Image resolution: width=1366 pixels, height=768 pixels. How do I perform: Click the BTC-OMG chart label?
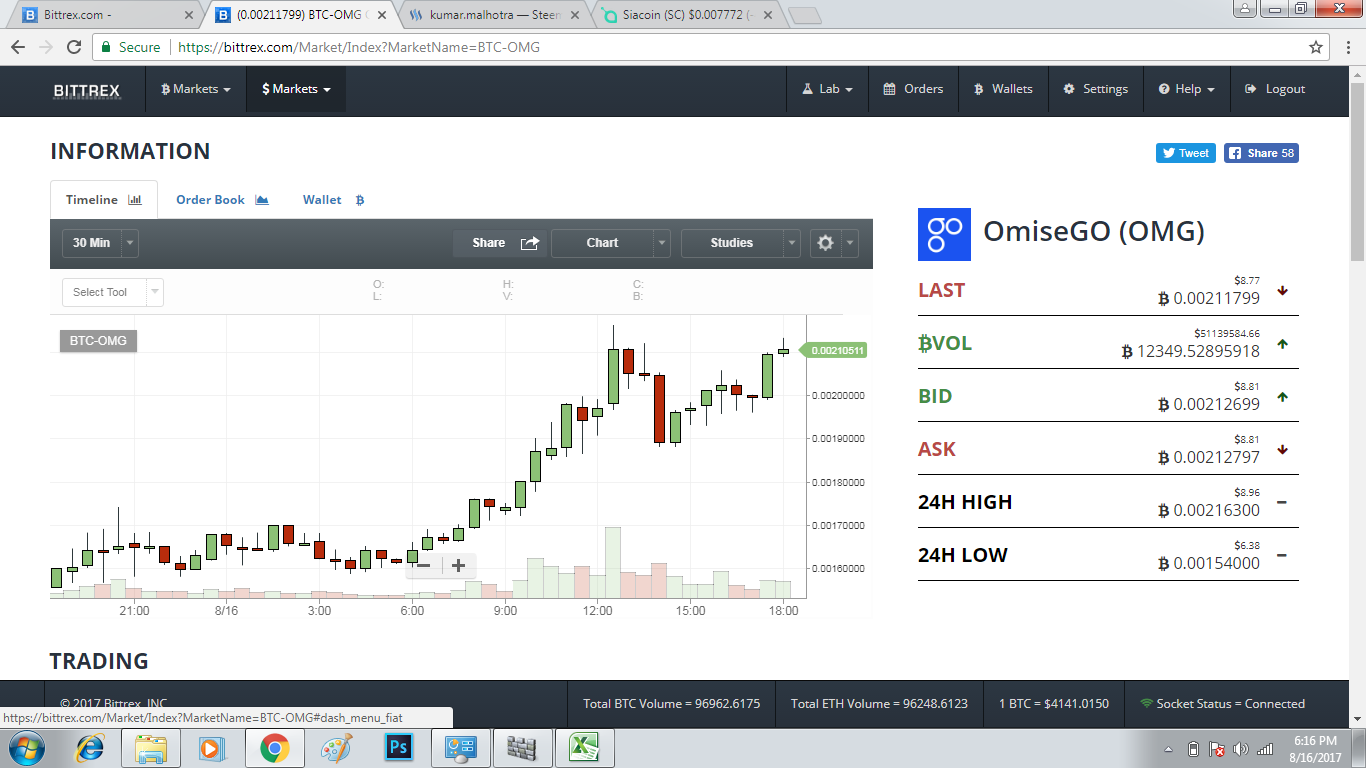tap(98, 341)
